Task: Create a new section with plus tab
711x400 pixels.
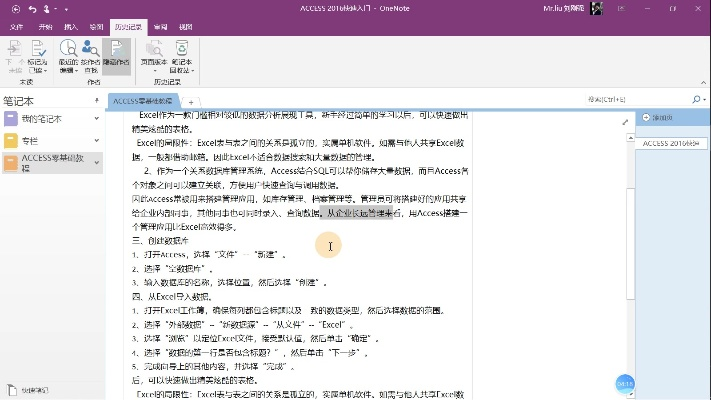Action: point(191,102)
